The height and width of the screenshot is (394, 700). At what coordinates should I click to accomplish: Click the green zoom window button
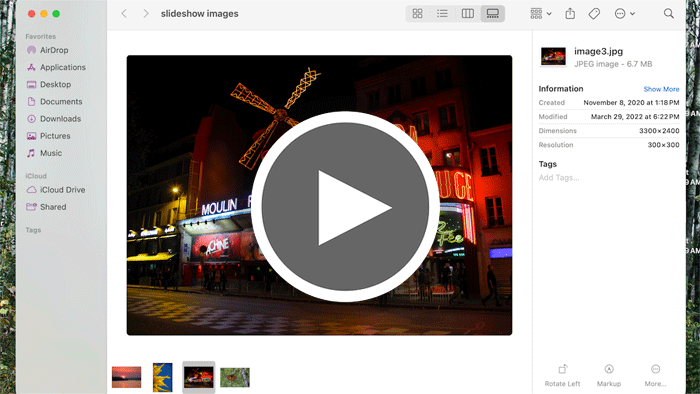coord(56,14)
